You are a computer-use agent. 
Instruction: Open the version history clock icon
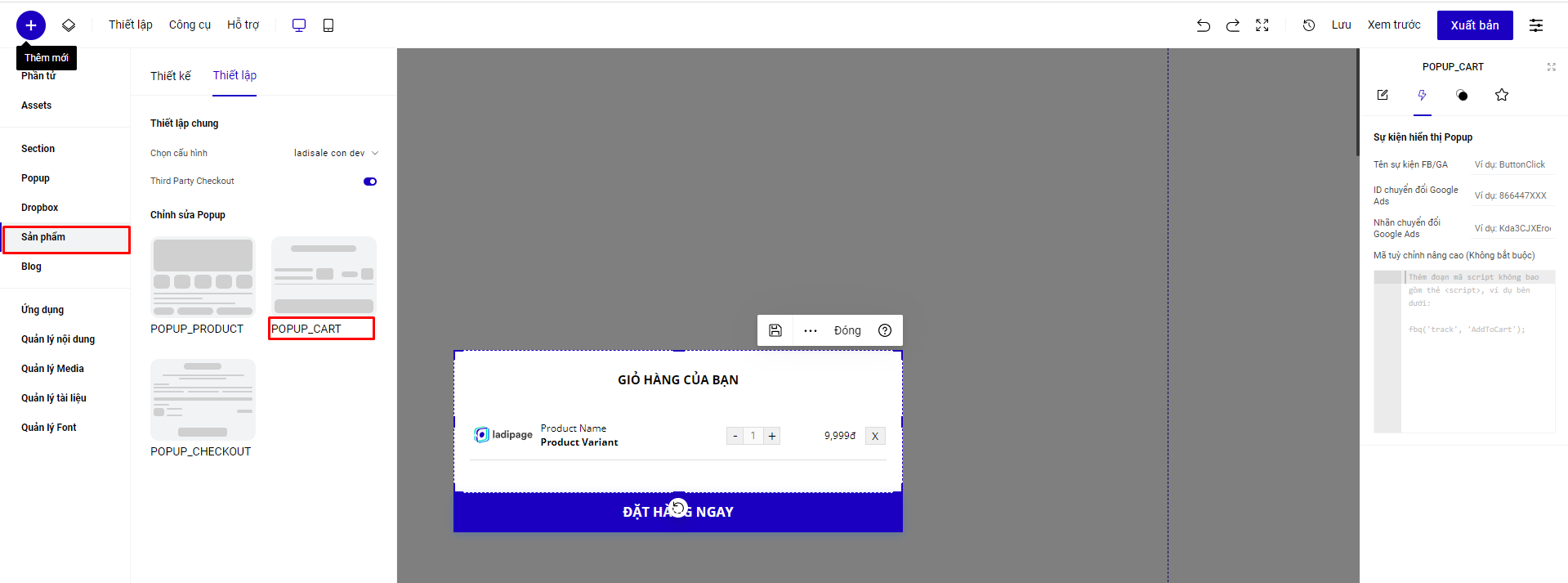pyautogui.click(x=1308, y=25)
